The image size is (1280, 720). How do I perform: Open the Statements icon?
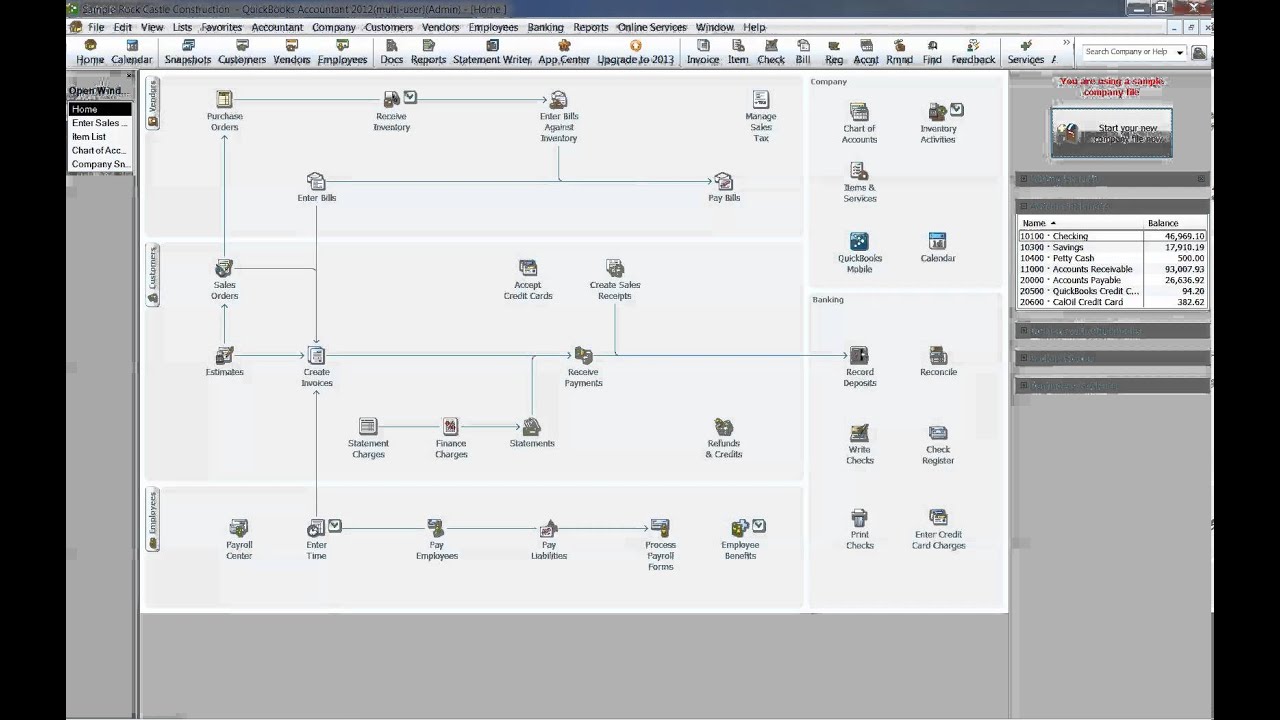tap(531, 426)
